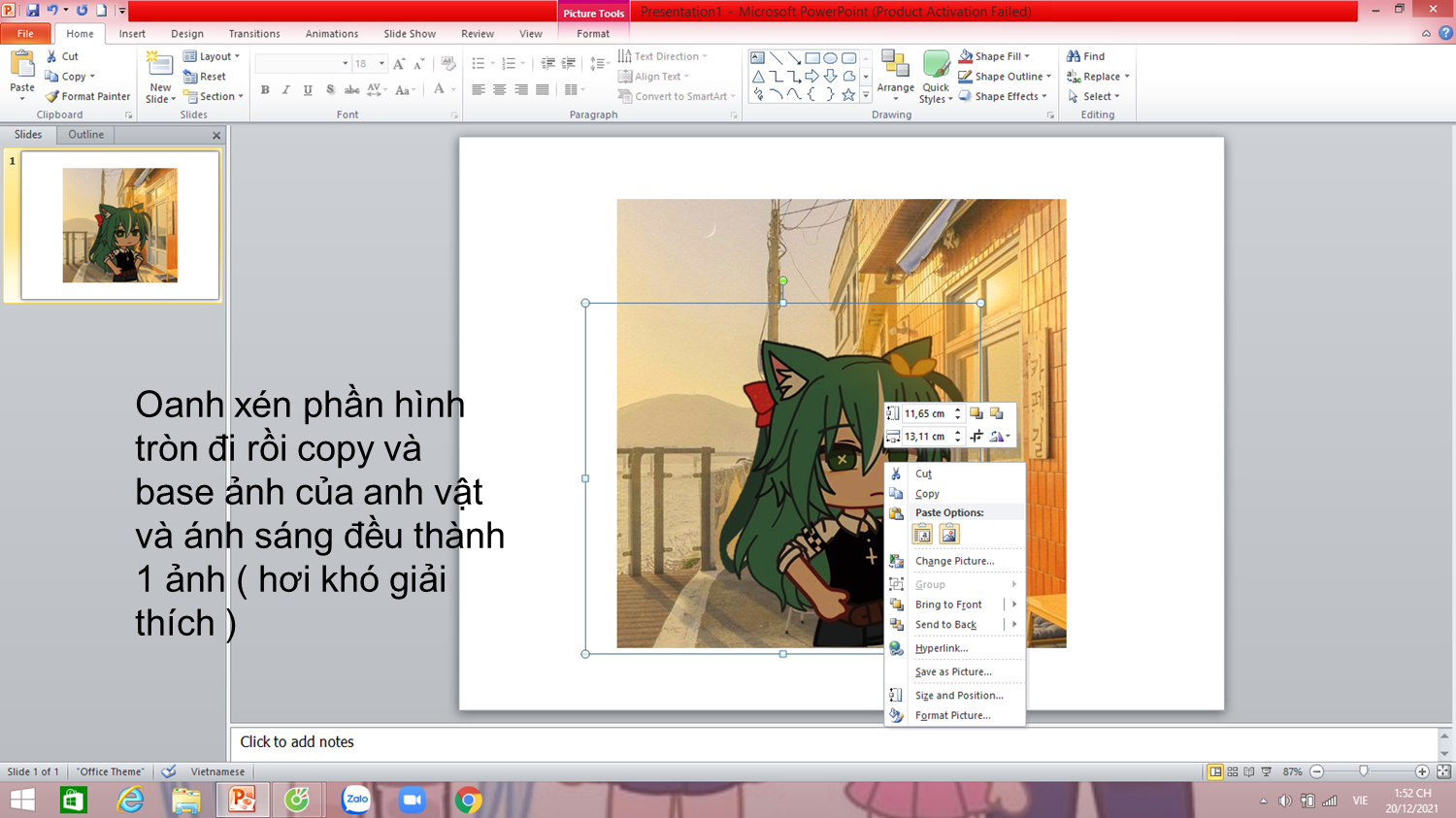Click Crop icon in mini toolbar
The height and width of the screenshot is (818, 1456).
976,437
